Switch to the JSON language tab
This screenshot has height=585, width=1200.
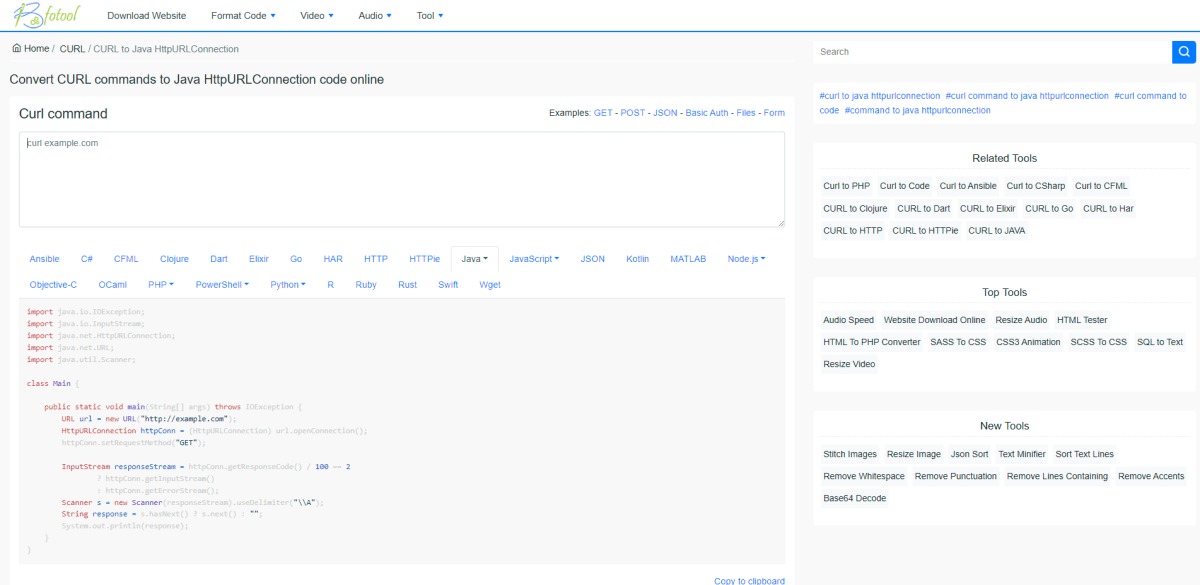(x=593, y=259)
